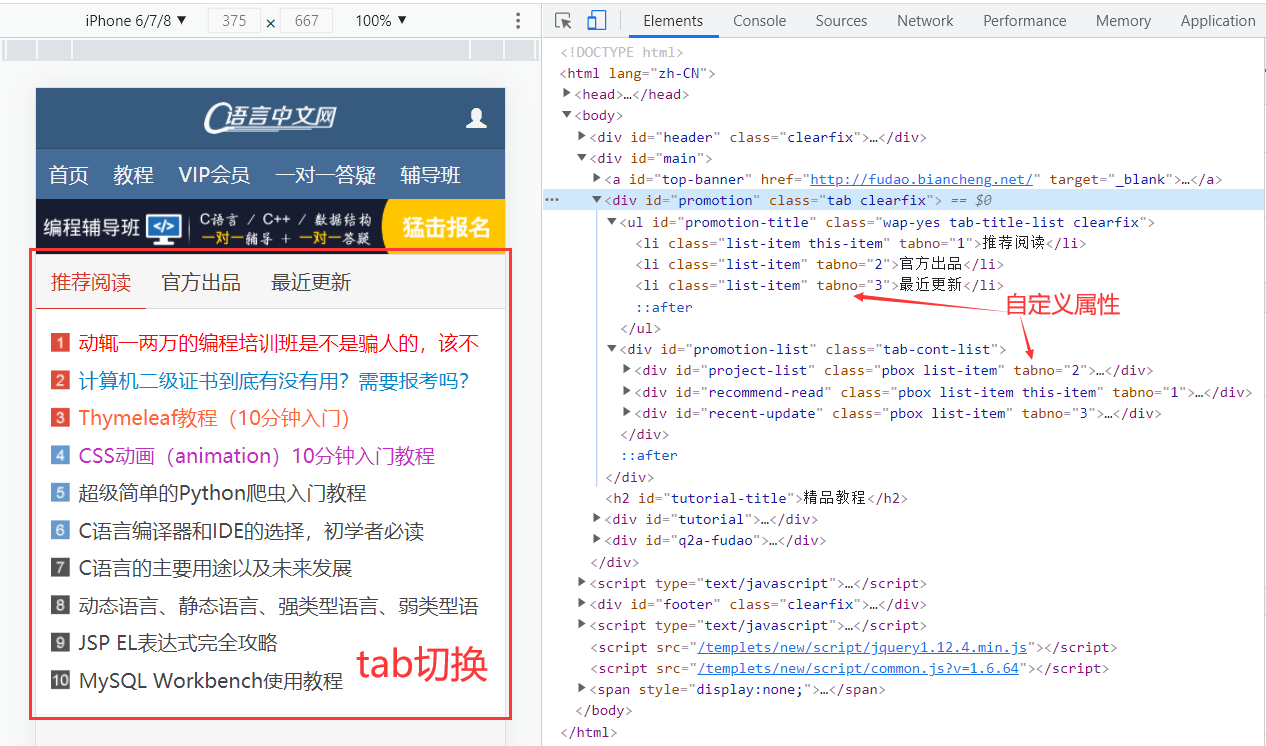
Task: Expand the project-list div node
Action: coord(628,370)
